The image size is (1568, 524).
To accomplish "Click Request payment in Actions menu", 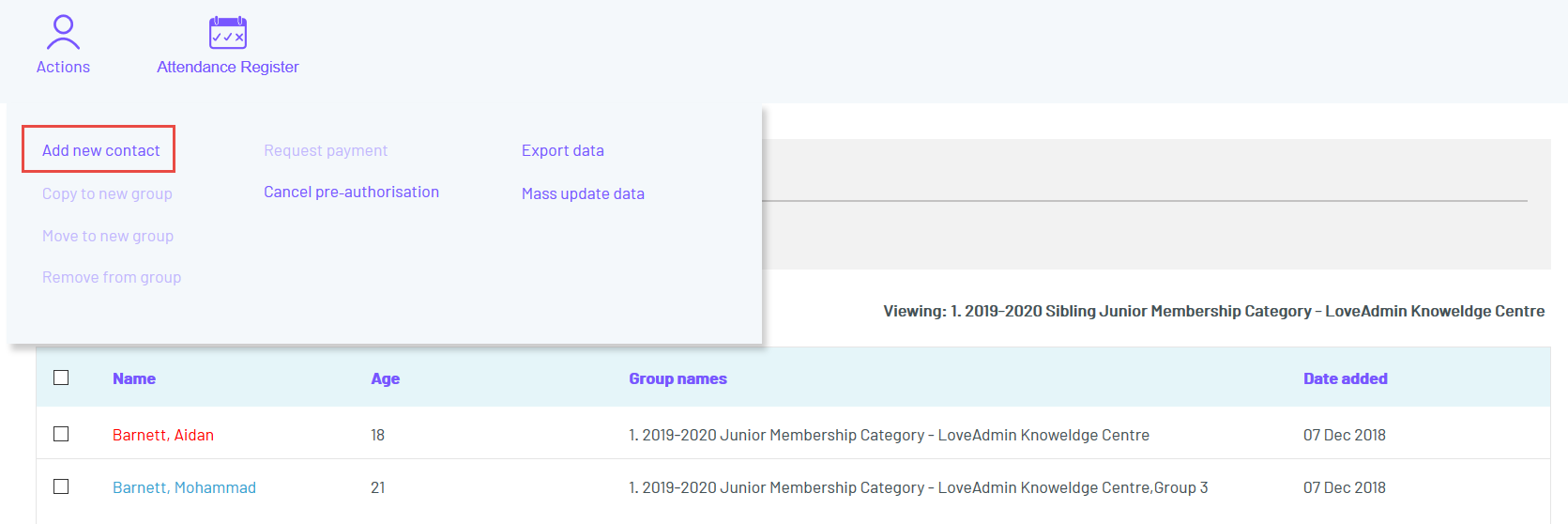I will point(326,150).
